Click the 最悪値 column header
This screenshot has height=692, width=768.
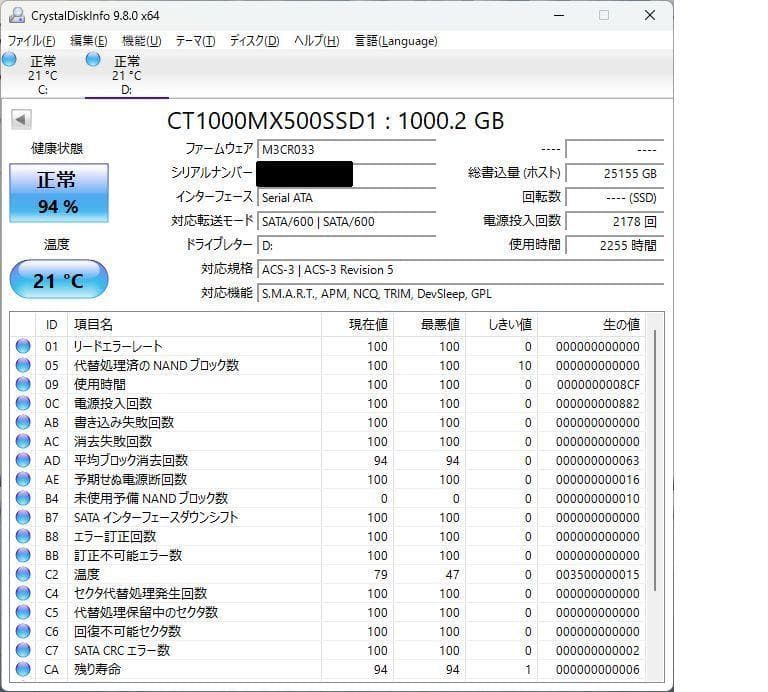[x=429, y=325]
